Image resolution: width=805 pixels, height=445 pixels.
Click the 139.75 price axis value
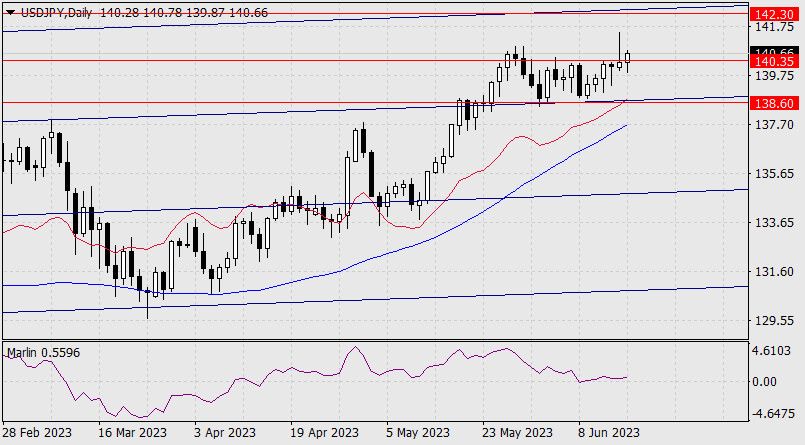click(775, 75)
